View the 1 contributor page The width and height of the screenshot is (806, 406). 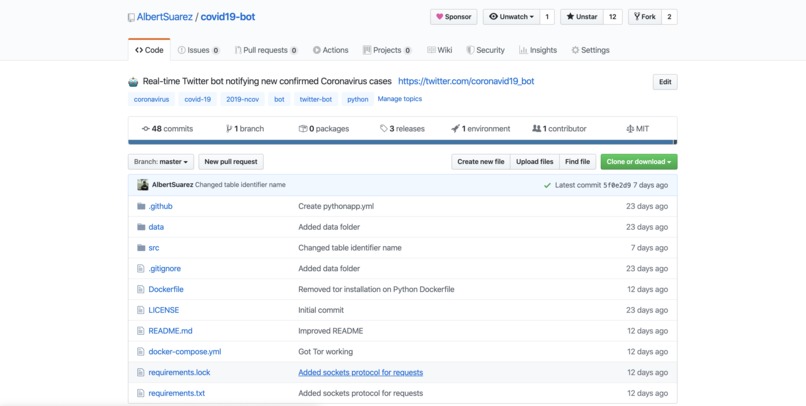pos(559,128)
